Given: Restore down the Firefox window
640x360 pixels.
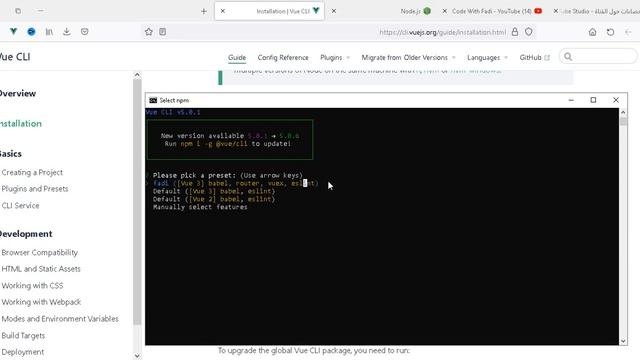Looking at the screenshot, I should pyautogui.click(x=18, y=11).
